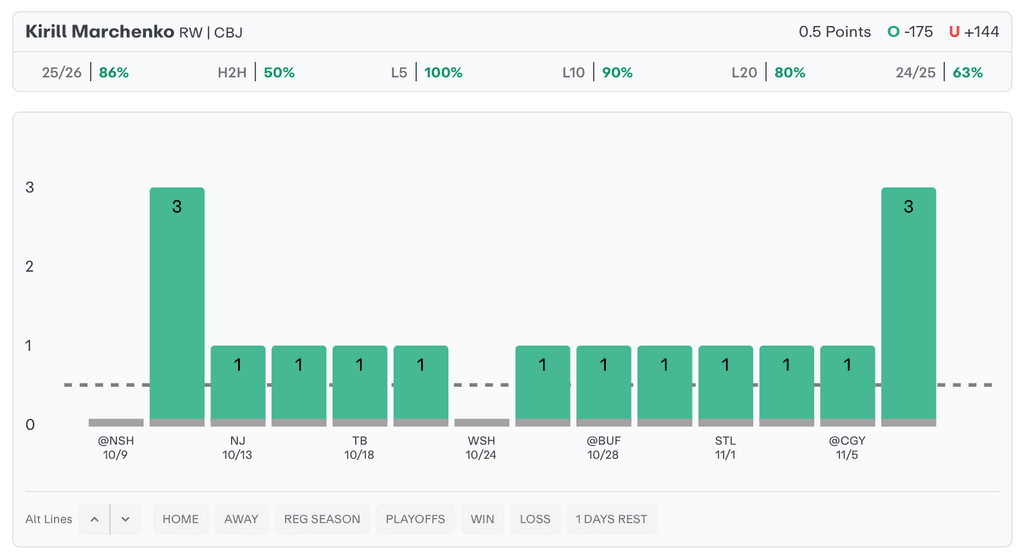Toggle the HOME games filter

coord(181,519)
